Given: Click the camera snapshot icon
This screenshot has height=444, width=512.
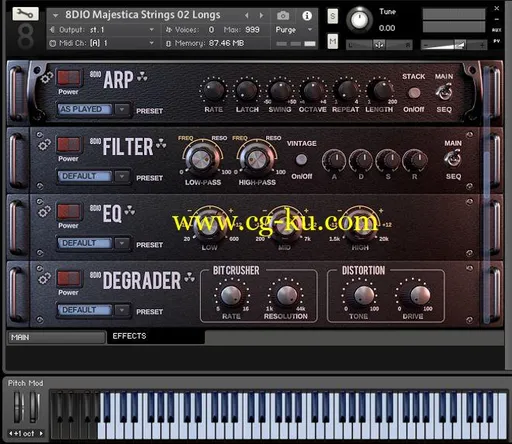Looking at the screenshot, I should click(x=283, y=15).
